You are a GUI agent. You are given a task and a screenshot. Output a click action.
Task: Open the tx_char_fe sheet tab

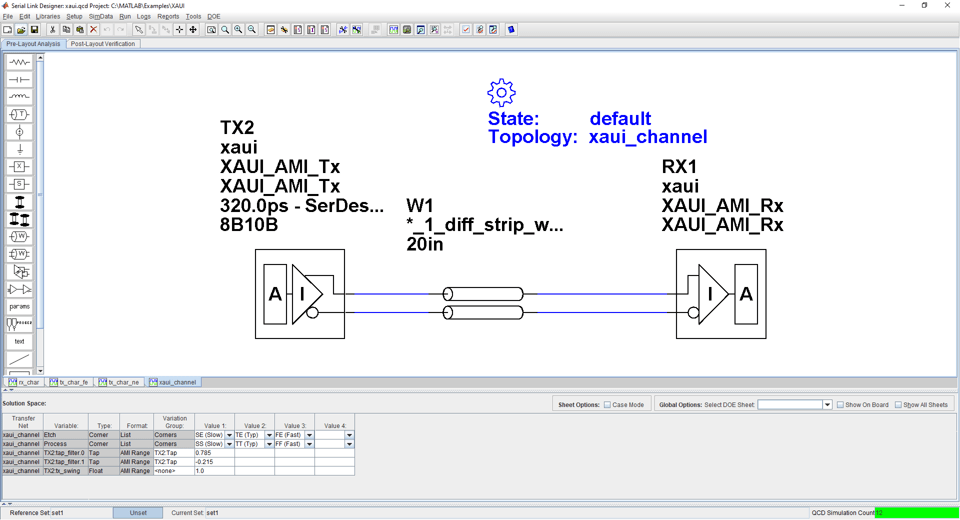point(70,382)
